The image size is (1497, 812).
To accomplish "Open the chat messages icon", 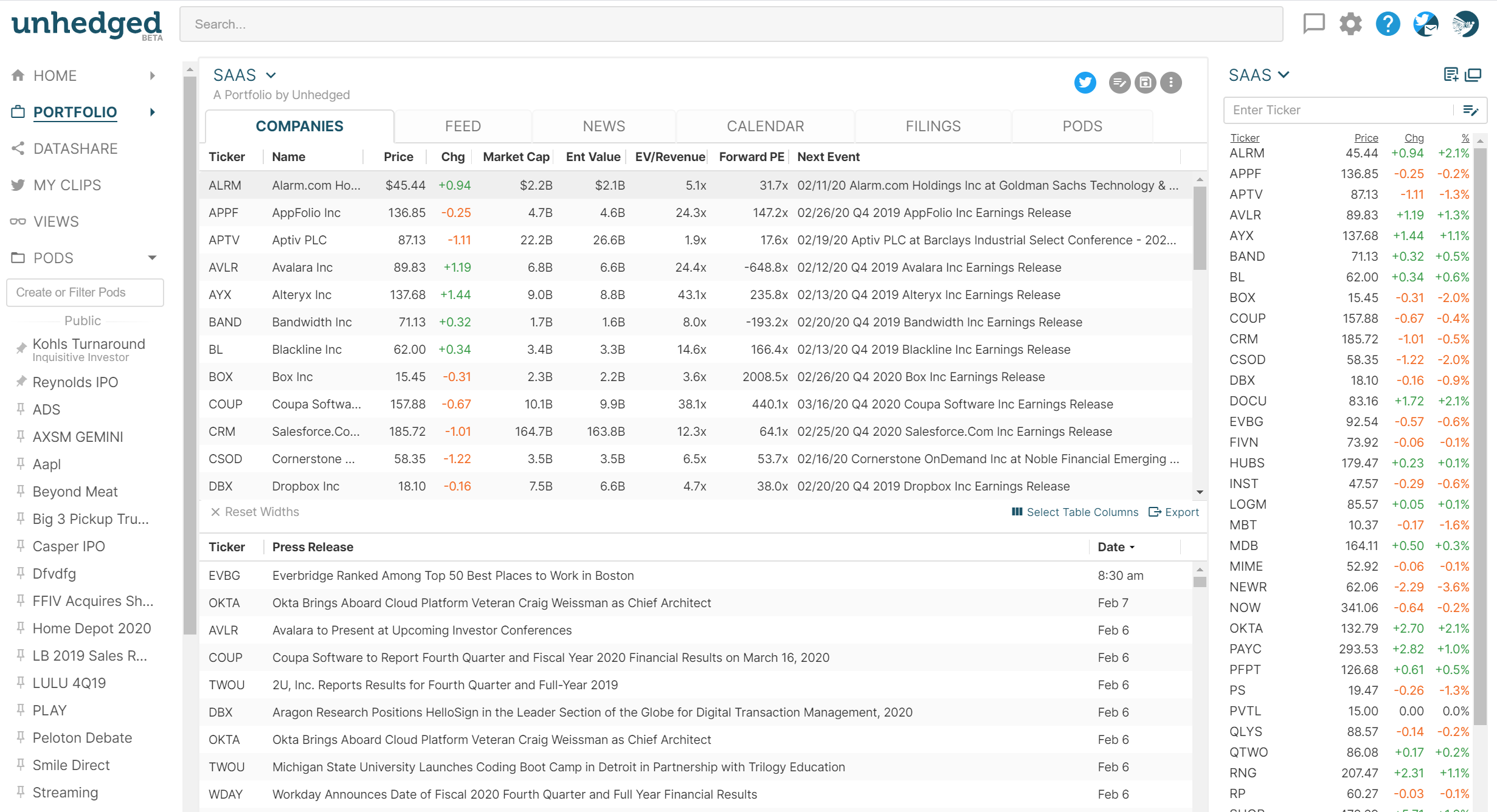I will coord(1313,24).
